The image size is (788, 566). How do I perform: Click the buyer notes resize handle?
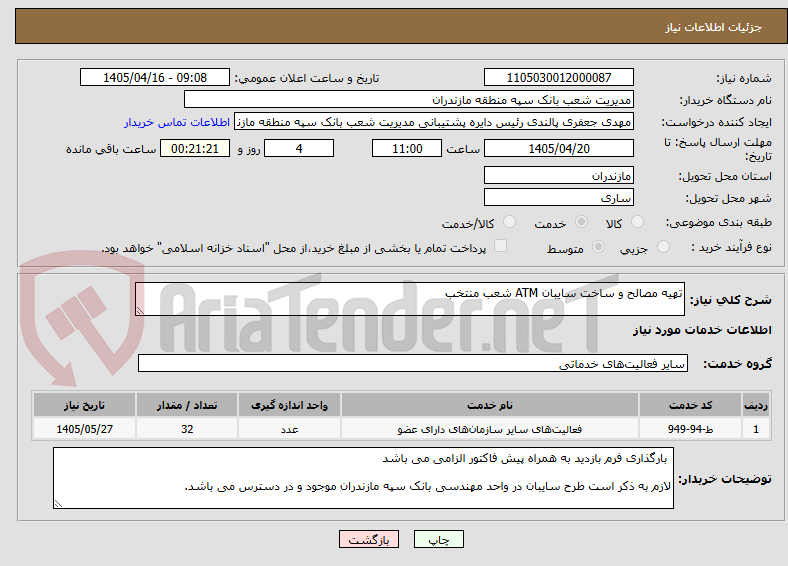click(x=58, y=504)
